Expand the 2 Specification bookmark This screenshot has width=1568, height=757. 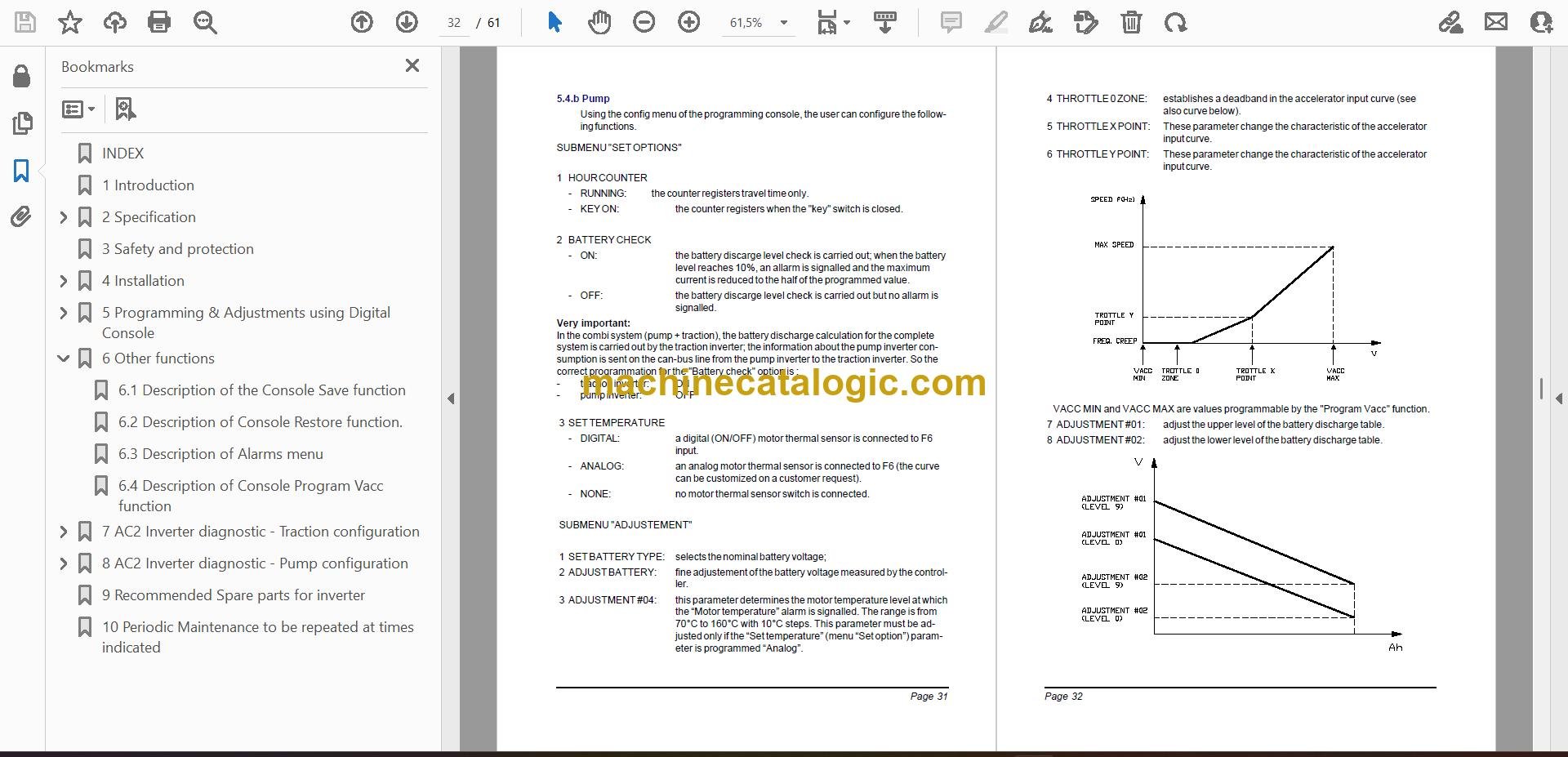click(64, 217)
